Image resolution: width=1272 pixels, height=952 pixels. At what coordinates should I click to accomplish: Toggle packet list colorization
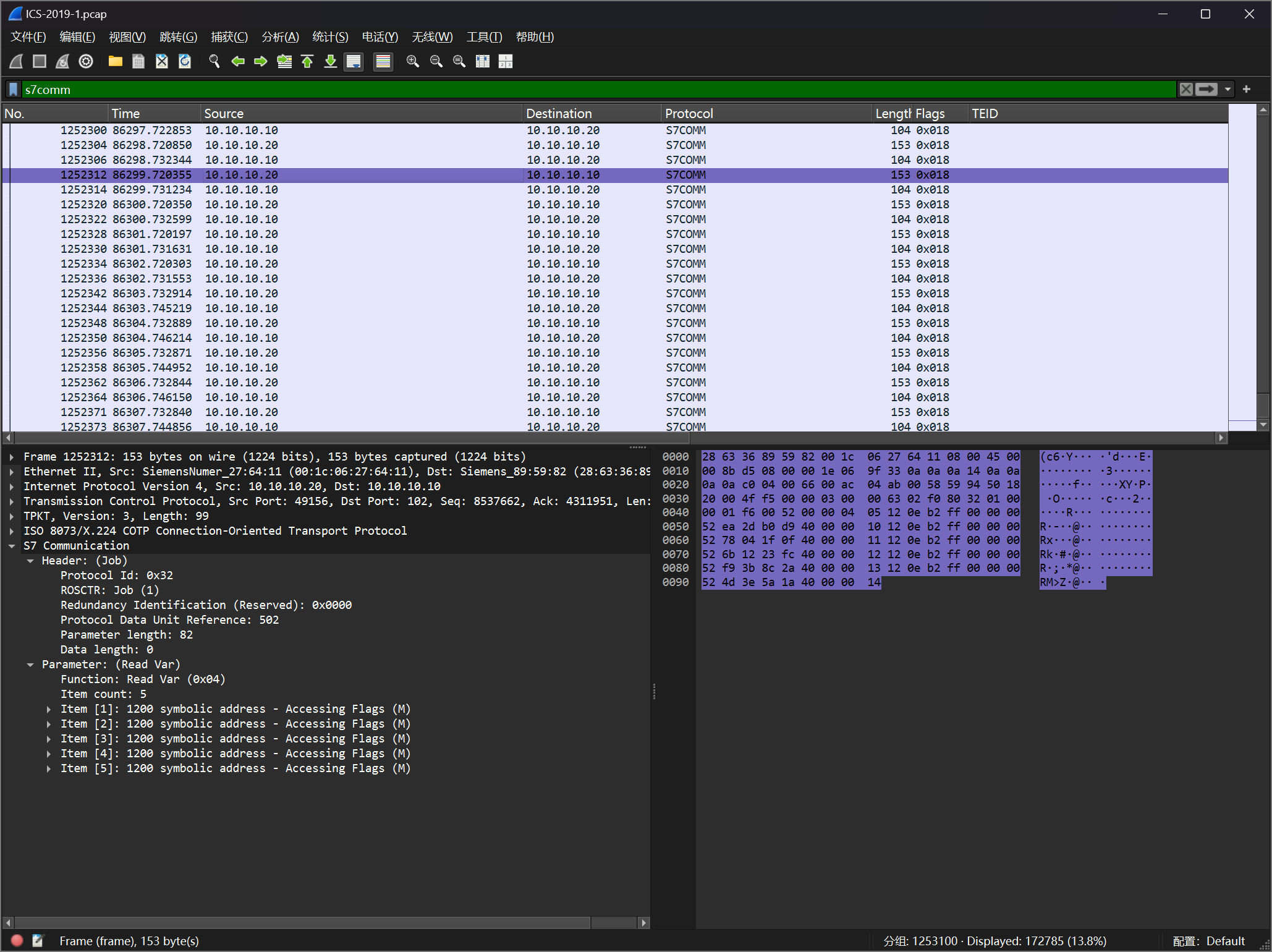click(x=383, y=61)
